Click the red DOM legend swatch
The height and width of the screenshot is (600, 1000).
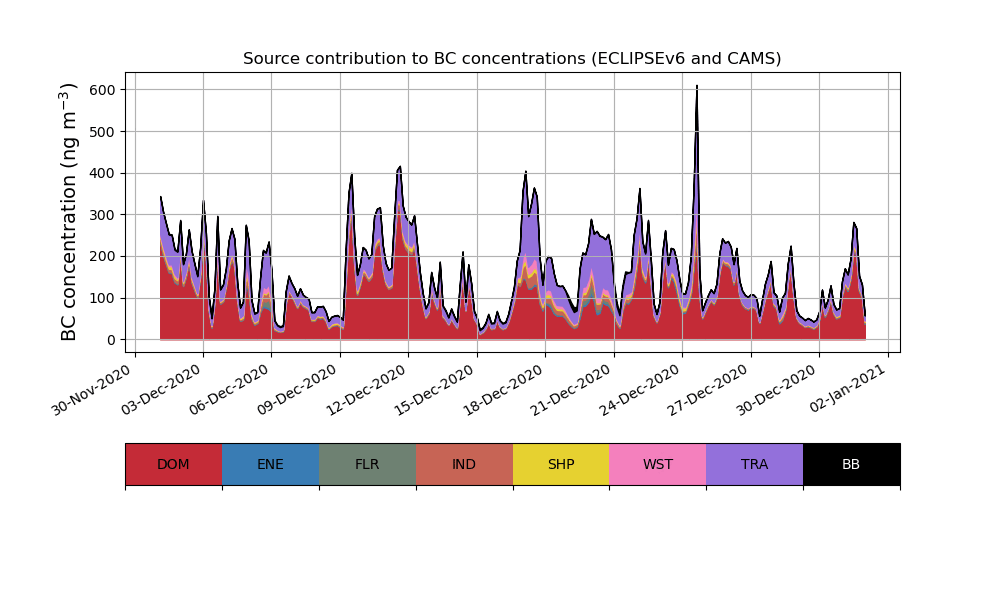pyautogui.click(x=173, y=464)
